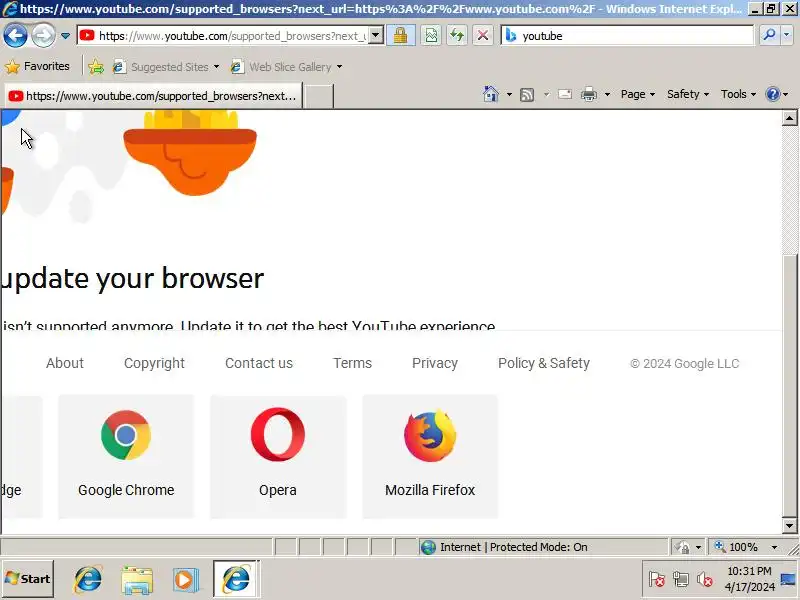
Task: Open Web Slice Gallery in the favorites bar
Action: pyautogui.click(x=287, y=67)
